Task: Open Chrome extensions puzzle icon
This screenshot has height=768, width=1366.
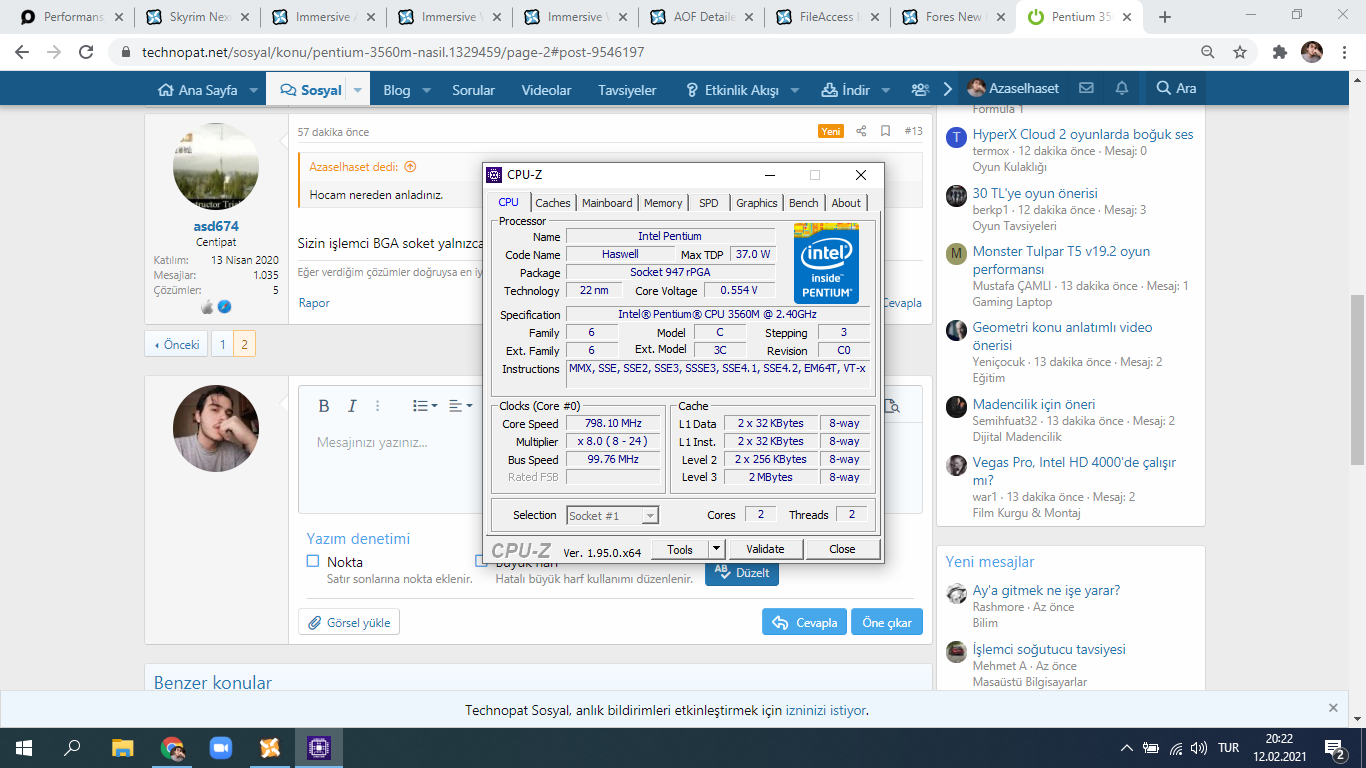Action: point(1280,52)
